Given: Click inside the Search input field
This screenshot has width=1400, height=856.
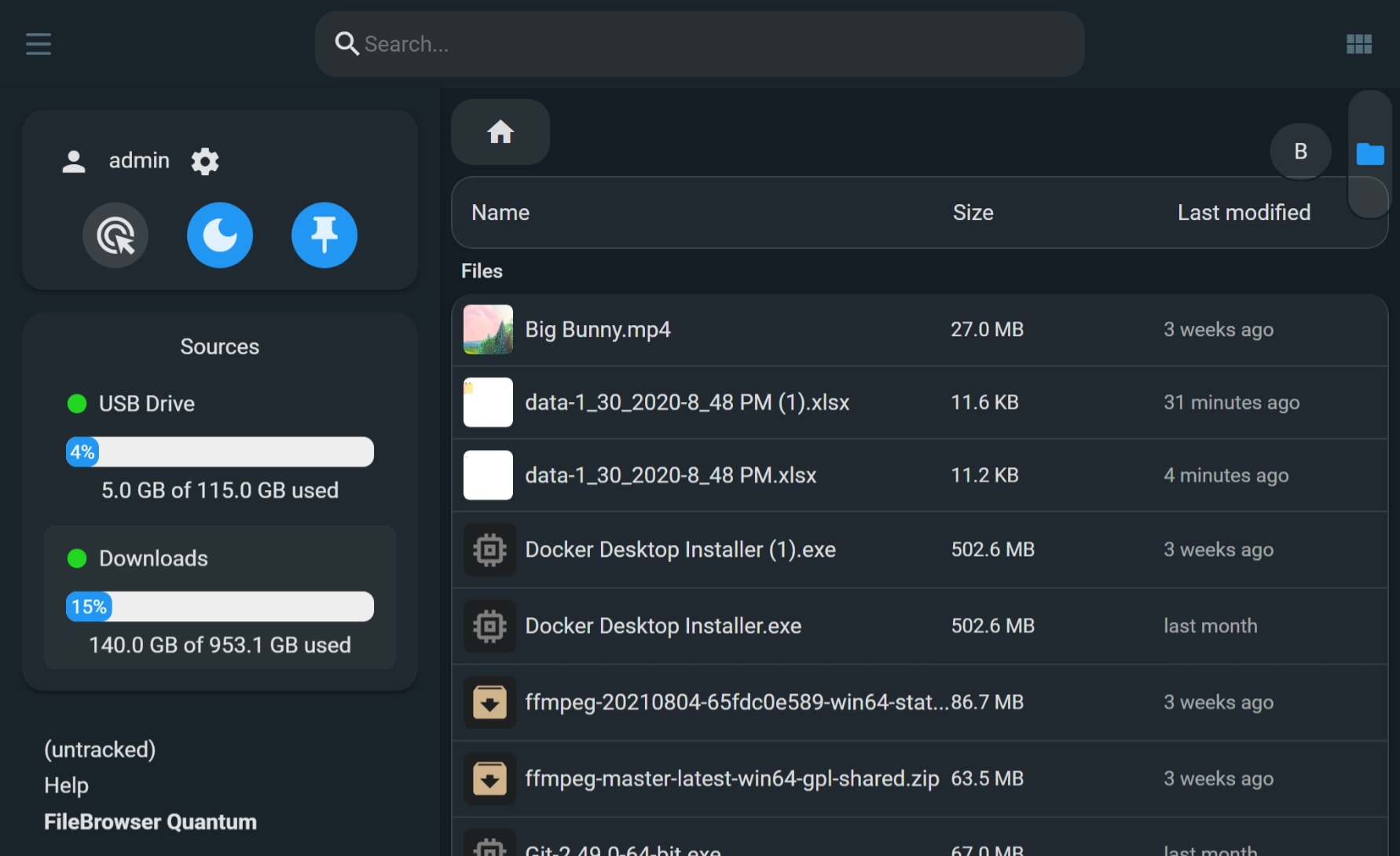Looking at the screenshot, I should [699, 44].
